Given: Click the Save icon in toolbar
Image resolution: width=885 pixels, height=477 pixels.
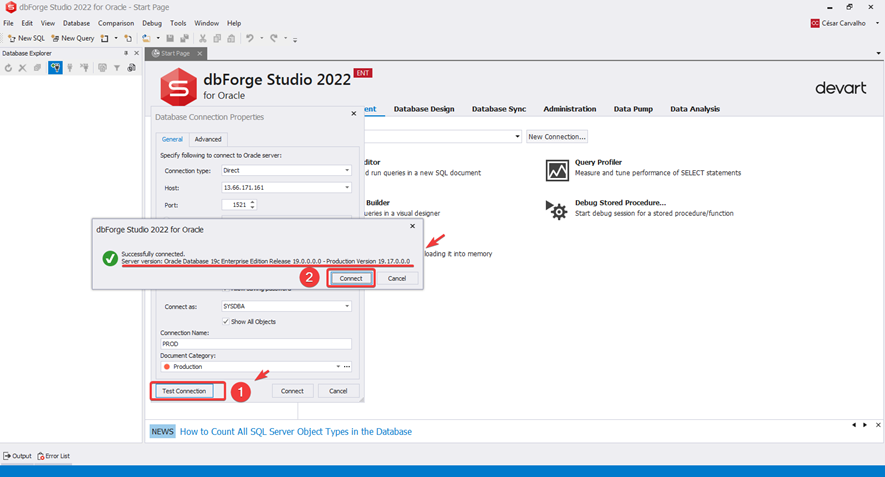Looking at the screenshot, I should (170, 38).
